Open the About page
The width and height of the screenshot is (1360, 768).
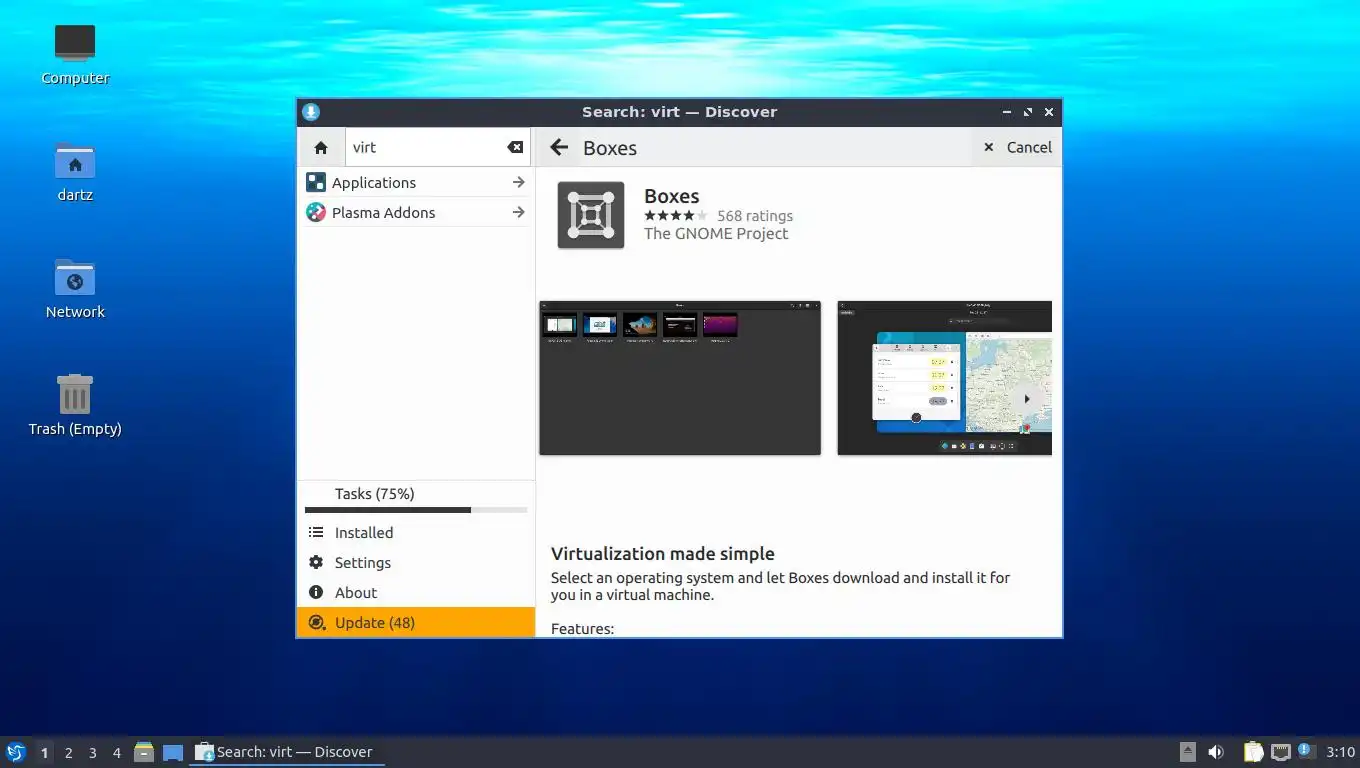[416, 593]
